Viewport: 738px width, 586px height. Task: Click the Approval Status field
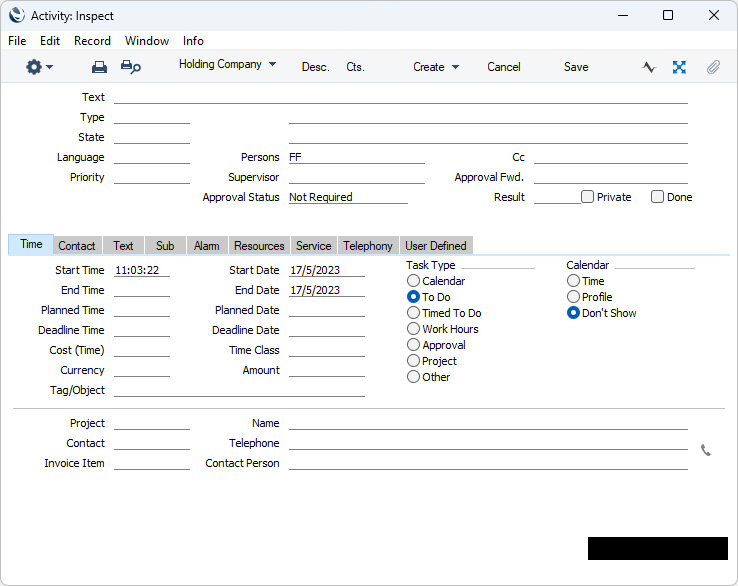click(348, 197)
